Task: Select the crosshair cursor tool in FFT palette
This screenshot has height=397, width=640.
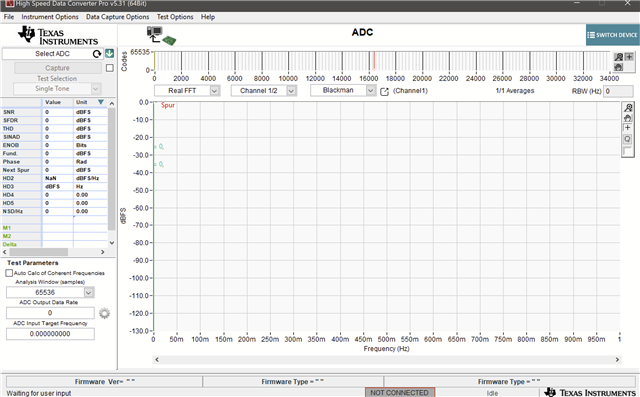Action: click(628, 129)
